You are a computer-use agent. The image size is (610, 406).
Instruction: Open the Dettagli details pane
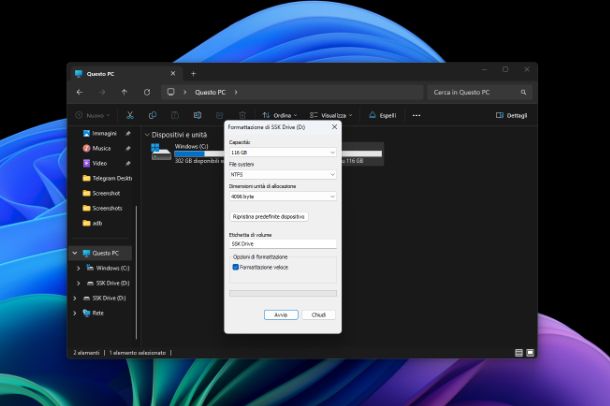512,115
